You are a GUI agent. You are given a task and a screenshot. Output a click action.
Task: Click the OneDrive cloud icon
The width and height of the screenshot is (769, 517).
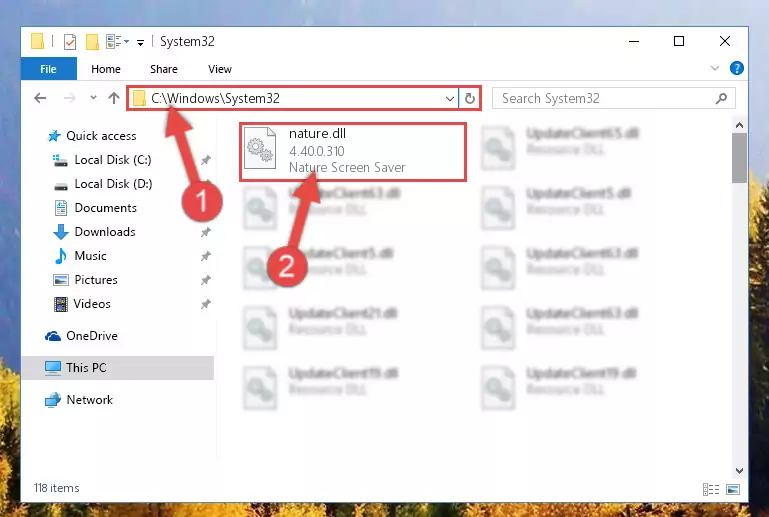point(53,336)
